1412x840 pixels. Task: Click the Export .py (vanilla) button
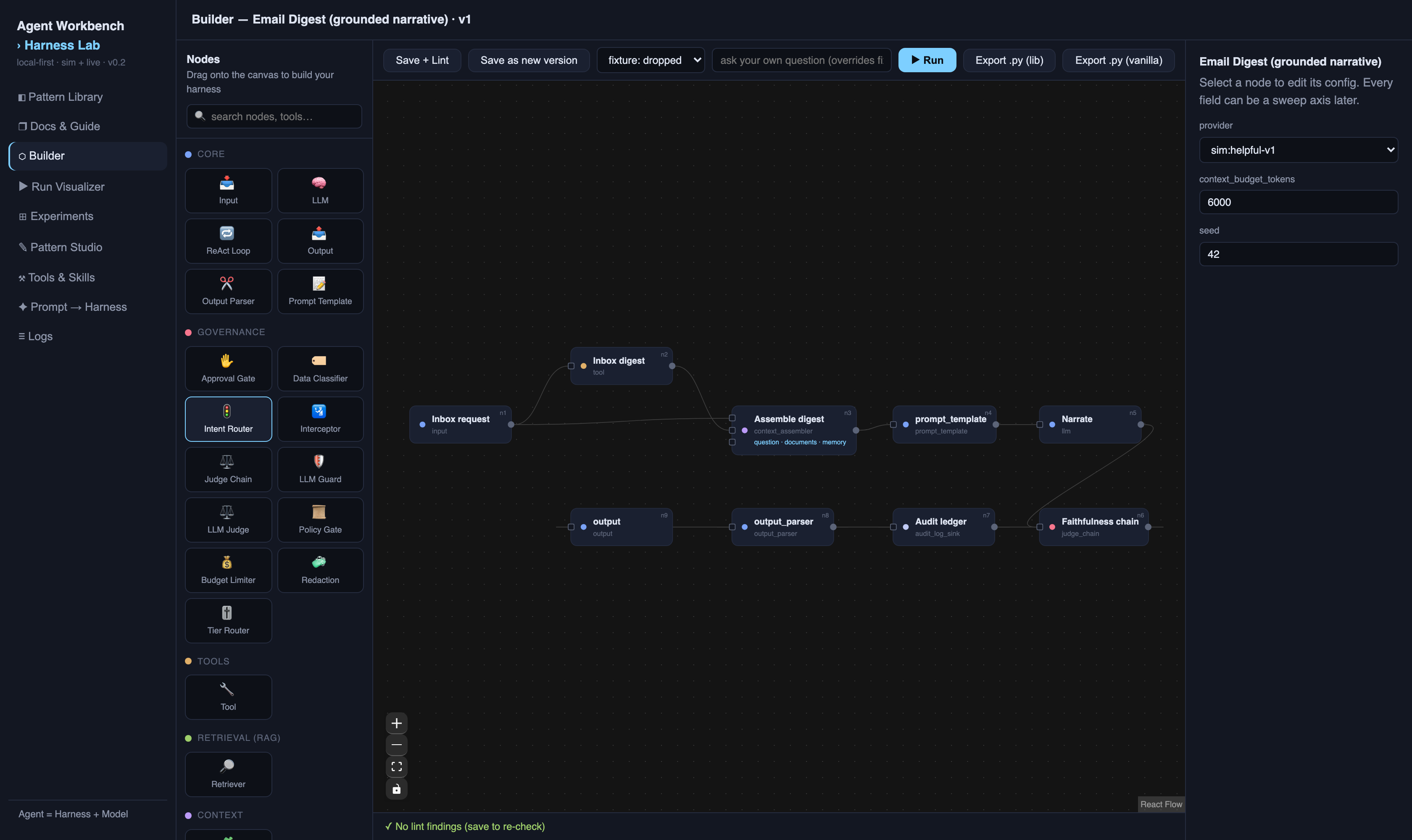coord(1118,60)
